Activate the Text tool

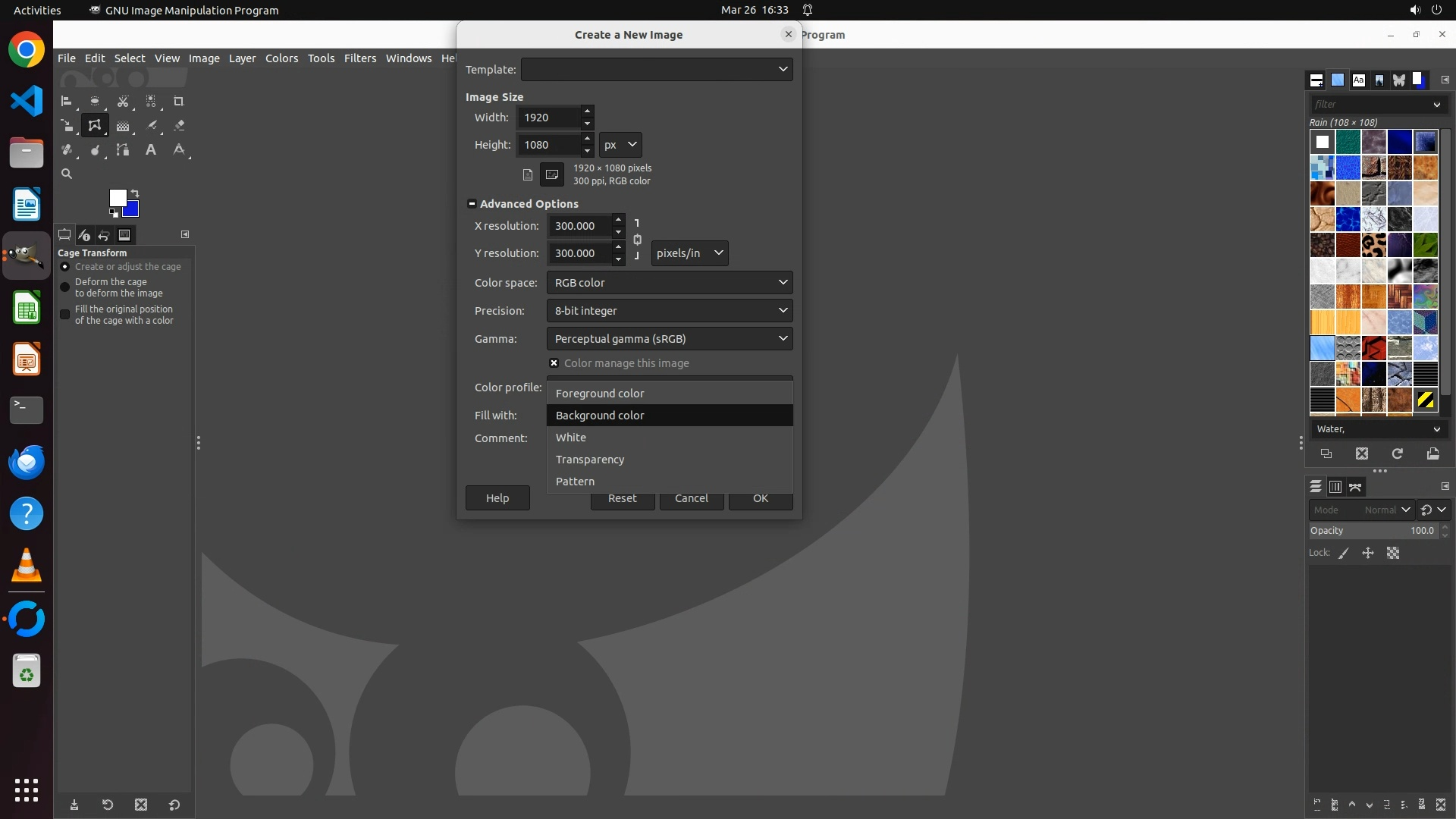(x=151, y=150)
